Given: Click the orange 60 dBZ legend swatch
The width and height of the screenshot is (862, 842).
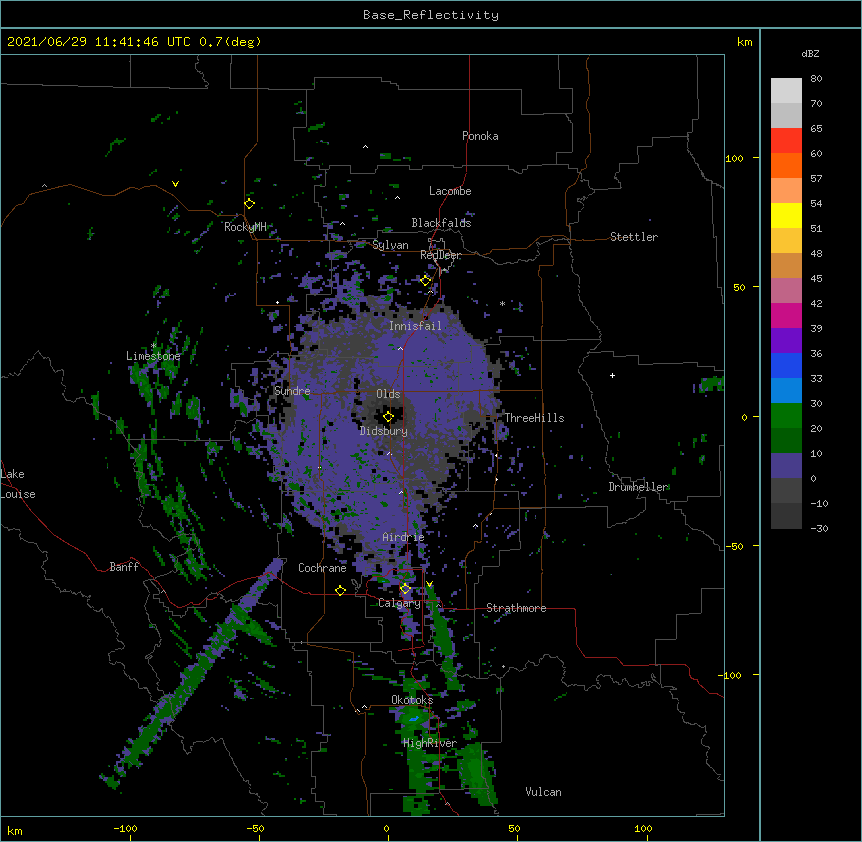Looking at the screenshot, I should tap(786, 165).
